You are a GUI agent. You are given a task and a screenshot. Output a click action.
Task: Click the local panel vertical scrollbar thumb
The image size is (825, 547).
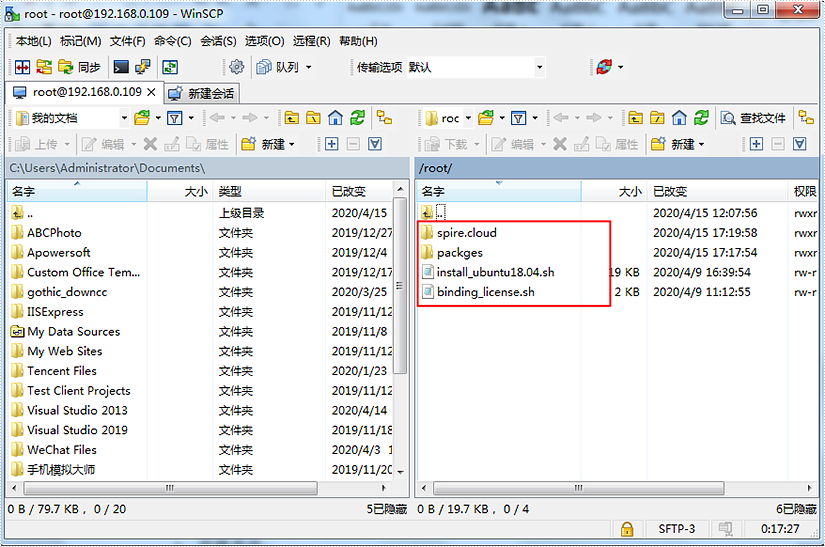[x=400, y=285]
